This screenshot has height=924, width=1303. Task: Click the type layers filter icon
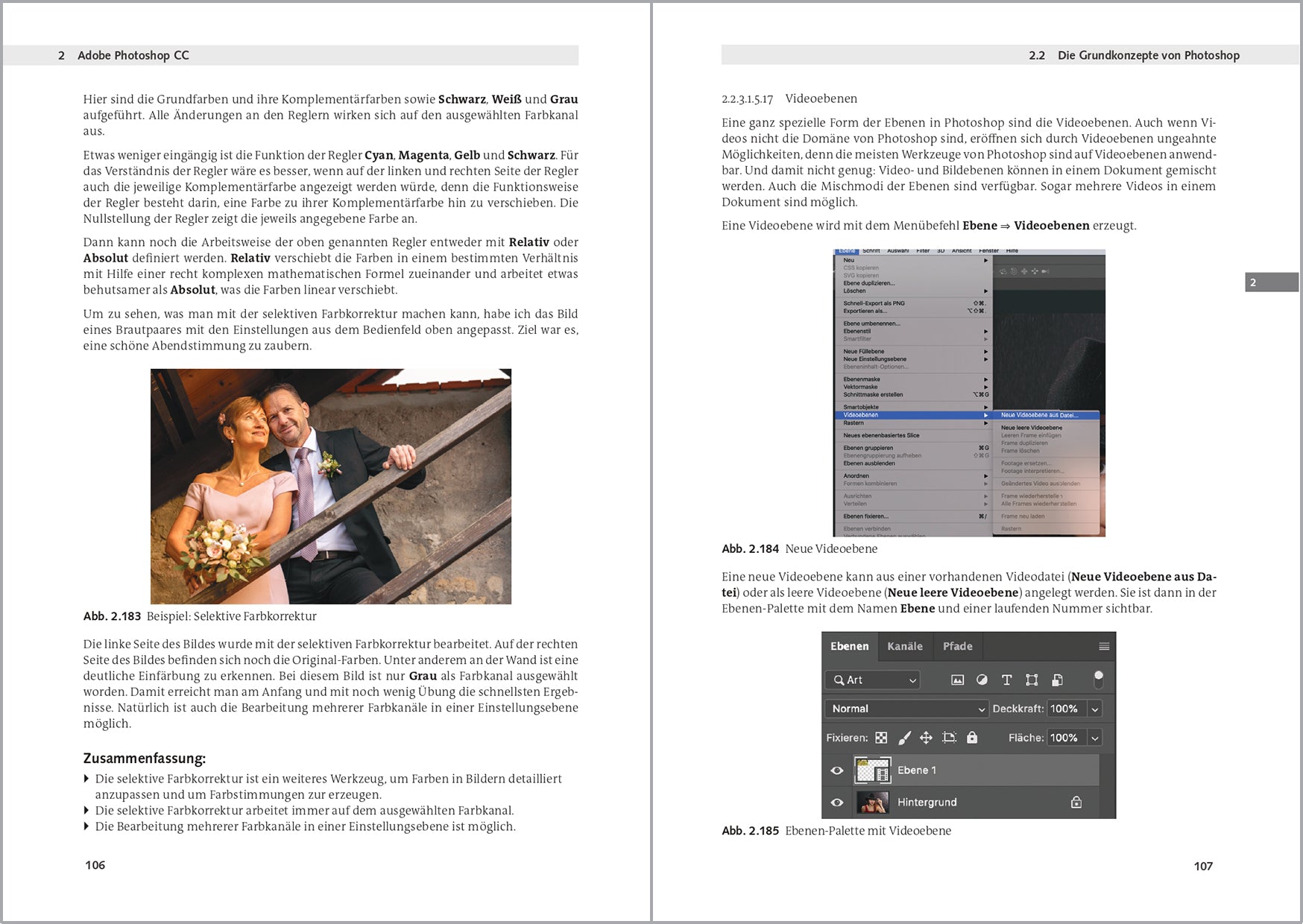coord(1006,680)
